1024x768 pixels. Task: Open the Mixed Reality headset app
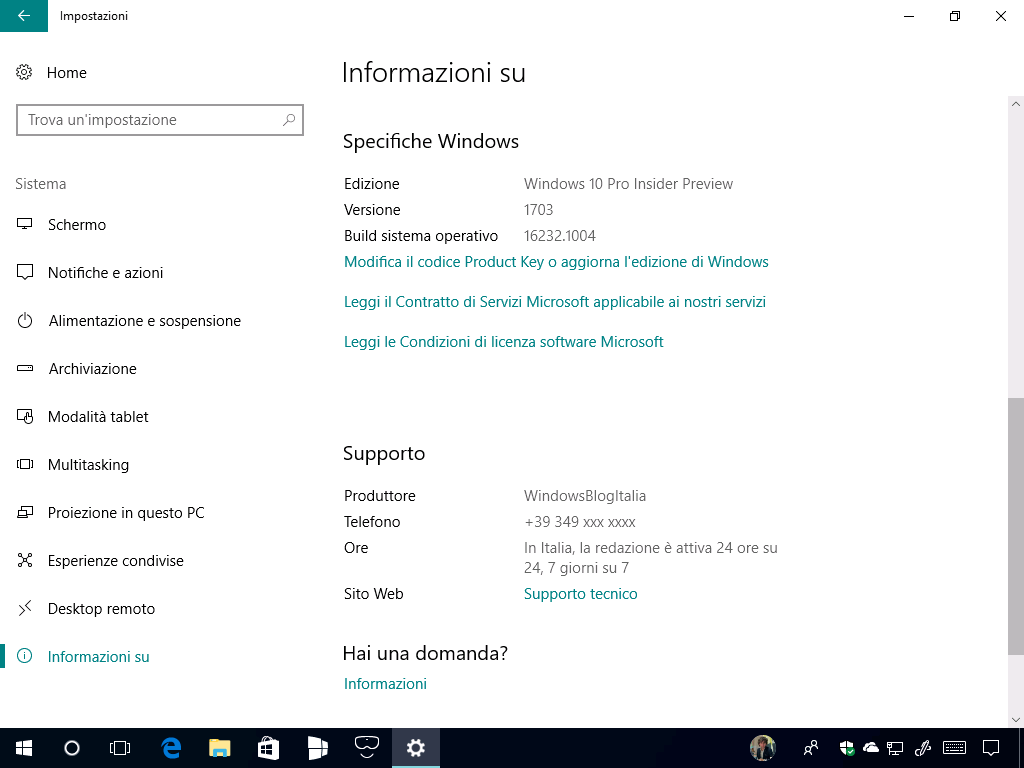tap(366, 748)
